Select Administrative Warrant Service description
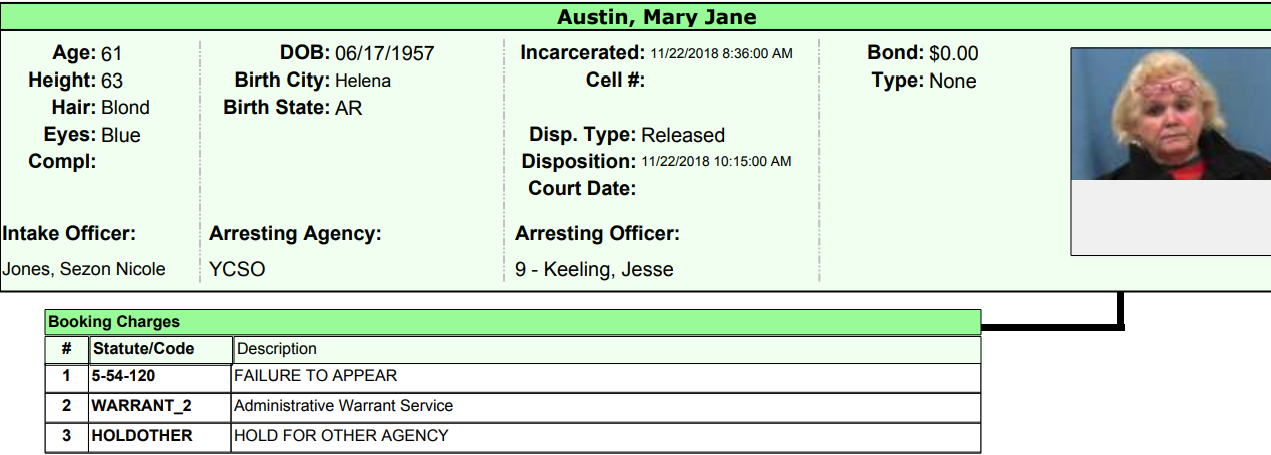 tap(343, 406)
